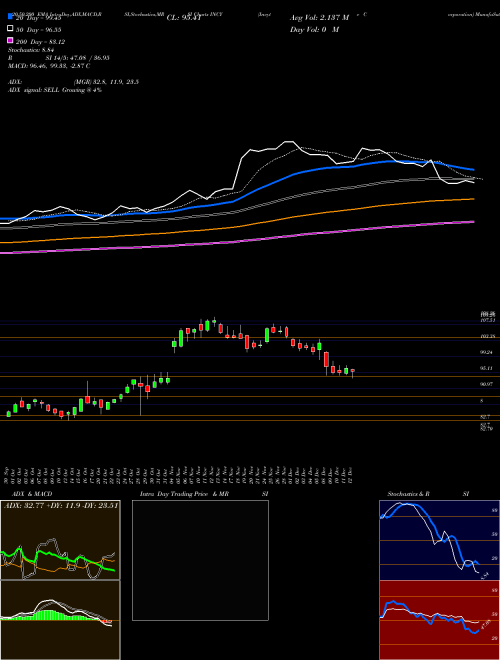Screen dimensions: 500x660
Task: Click inside the MACD histogram chart
Action: click(x=60, y=620)
